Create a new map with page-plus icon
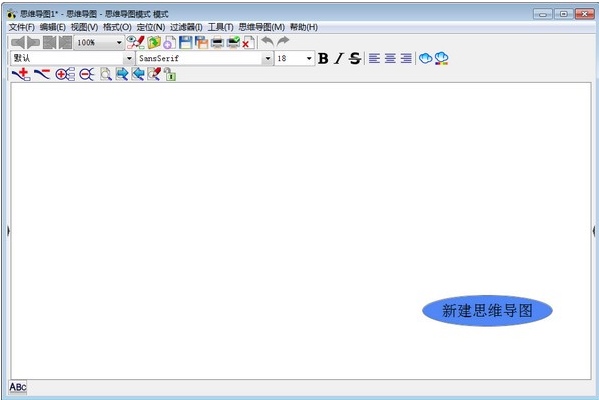 pos(169,42)
